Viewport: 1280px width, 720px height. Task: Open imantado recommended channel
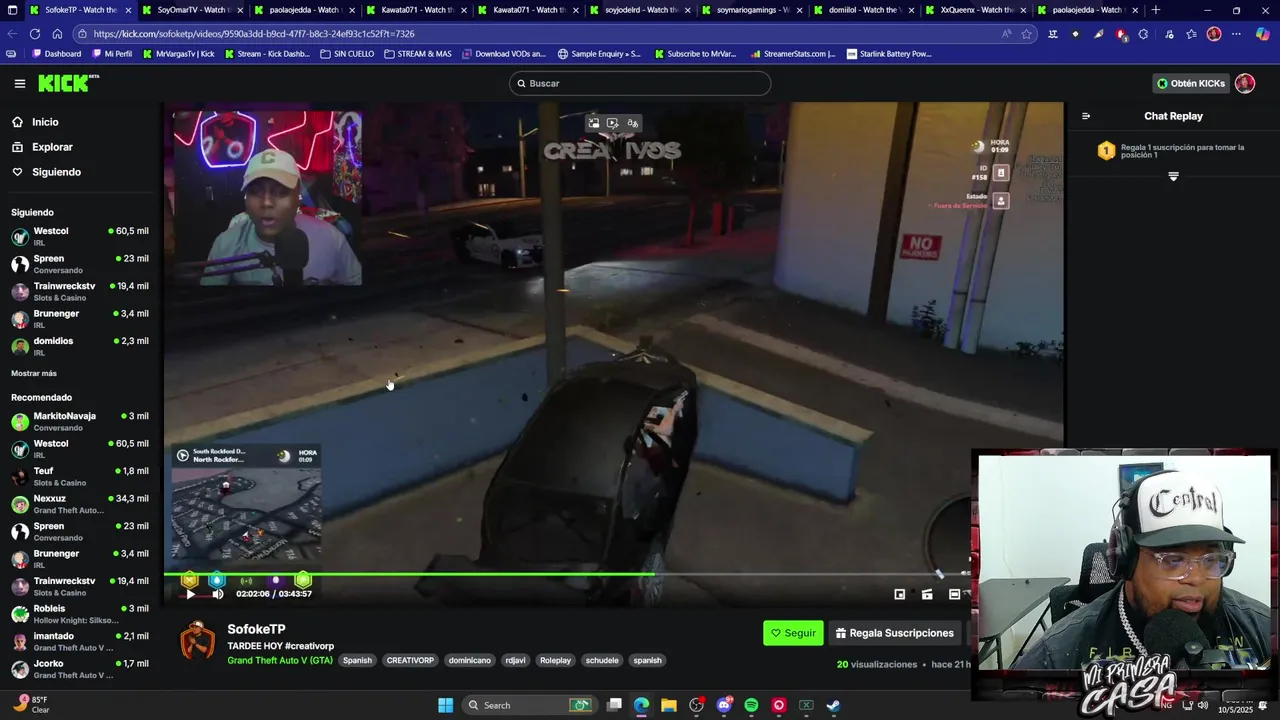pos(80,642)
